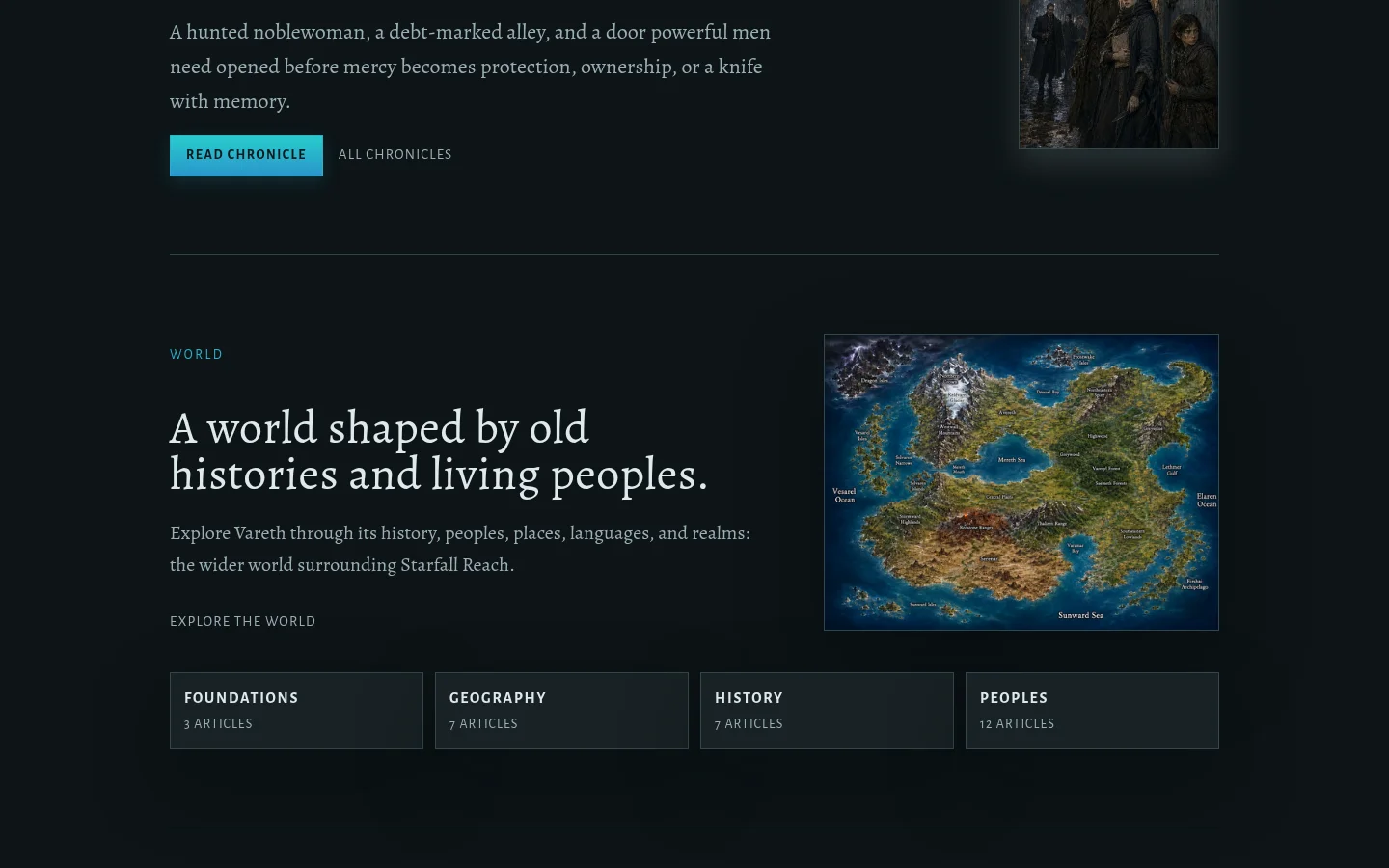Click the 'A world shaped by old histories' heading
1389x868 pixels.
439,451
